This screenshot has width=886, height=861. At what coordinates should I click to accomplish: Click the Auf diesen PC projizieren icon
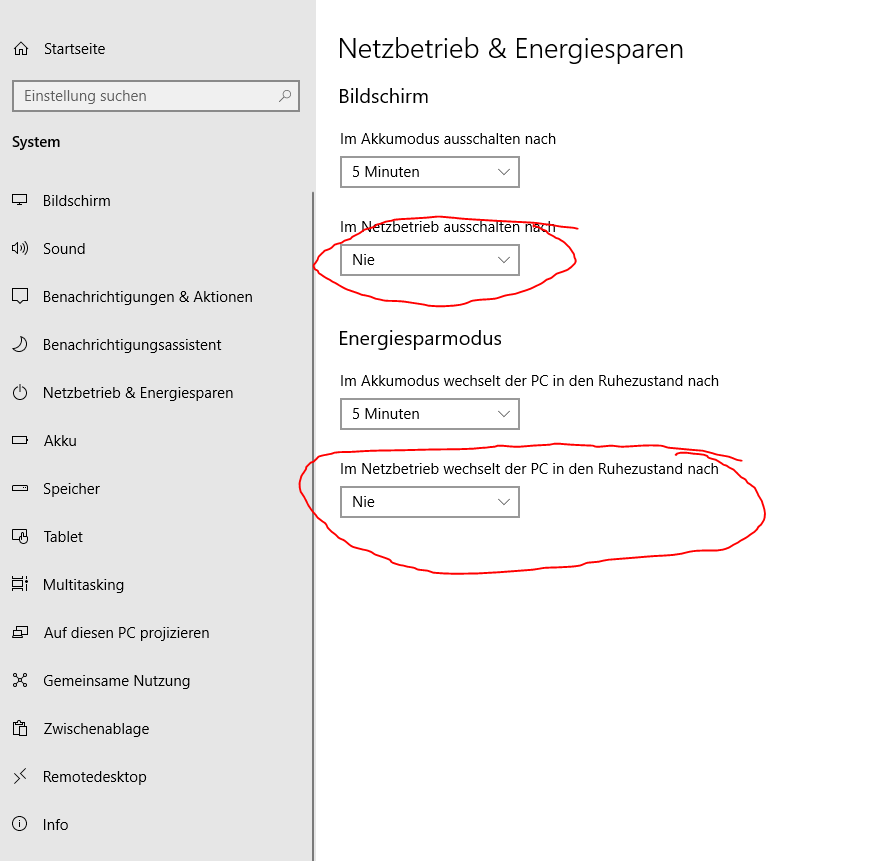(x=20, y=632)
